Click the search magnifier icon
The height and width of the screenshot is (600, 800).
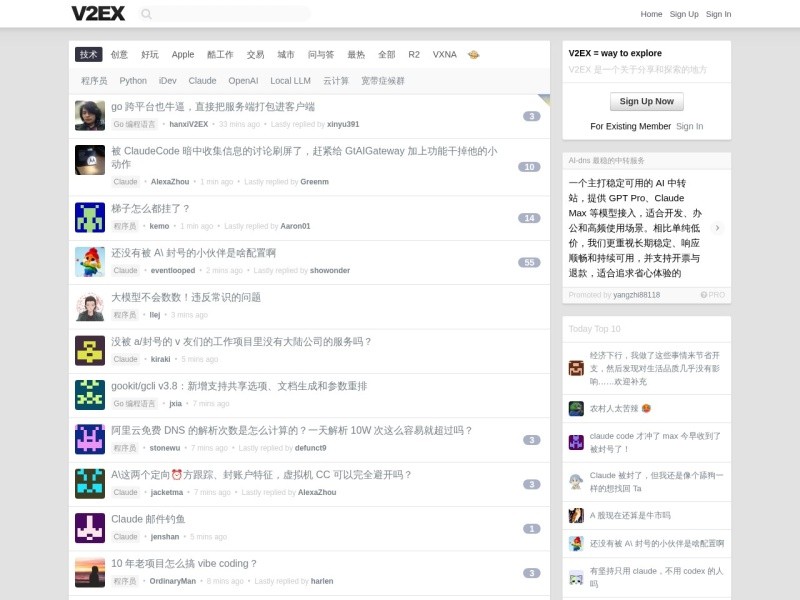[x=146, y=14]
